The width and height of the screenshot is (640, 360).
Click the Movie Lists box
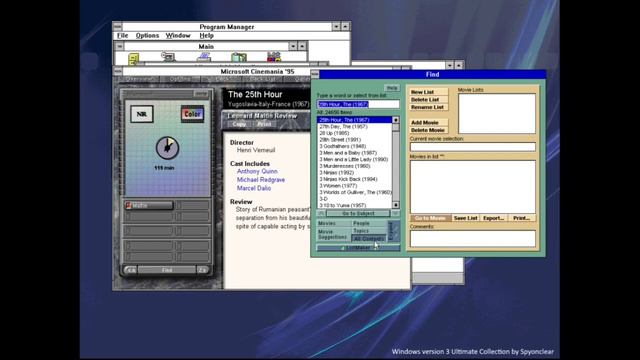pyautogui.click(x=497, y=113)
